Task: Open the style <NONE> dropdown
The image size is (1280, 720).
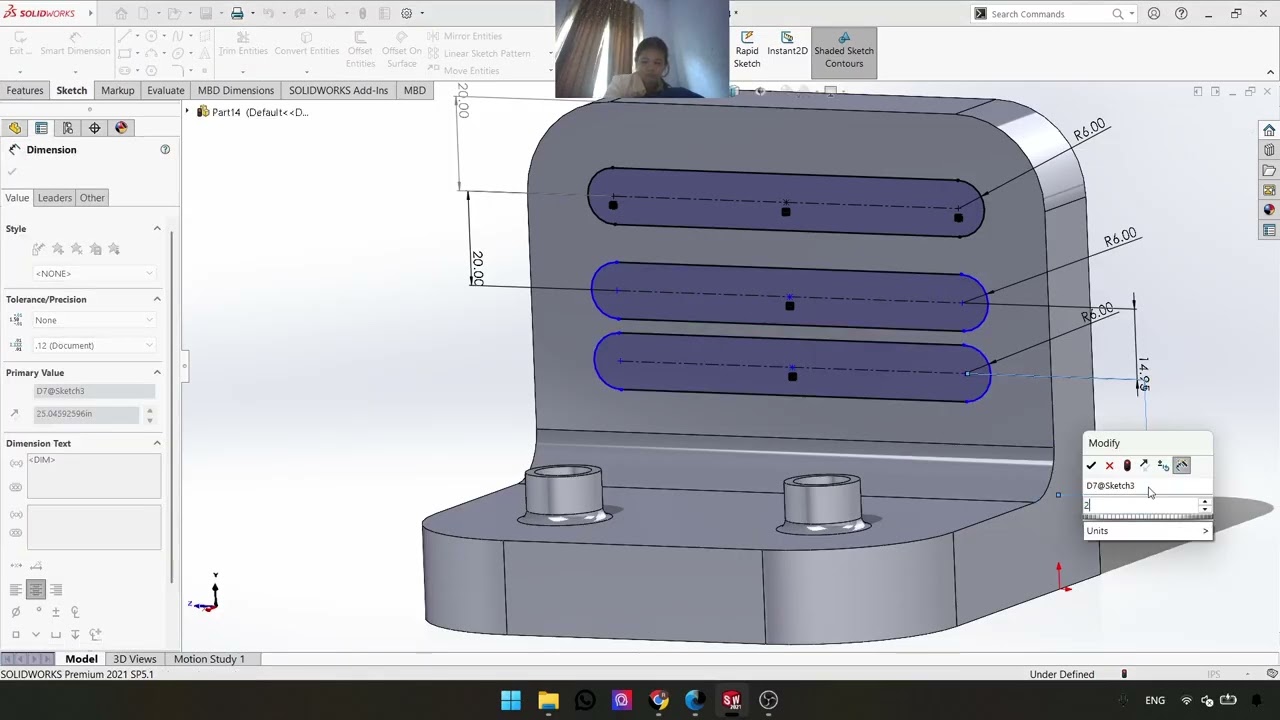Action: click(94, 274)
